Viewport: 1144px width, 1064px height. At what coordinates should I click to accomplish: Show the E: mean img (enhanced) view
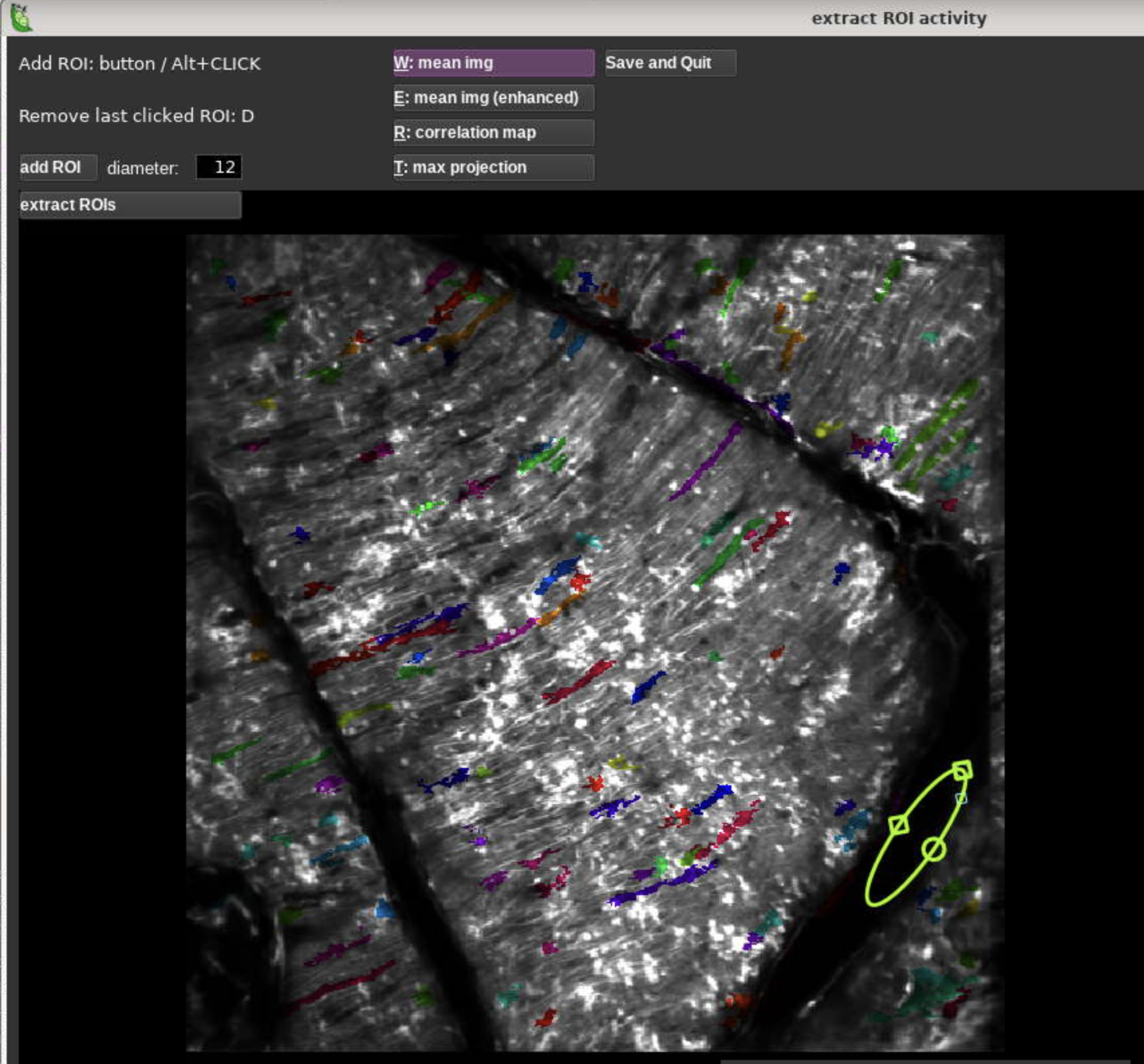[494, 98]
